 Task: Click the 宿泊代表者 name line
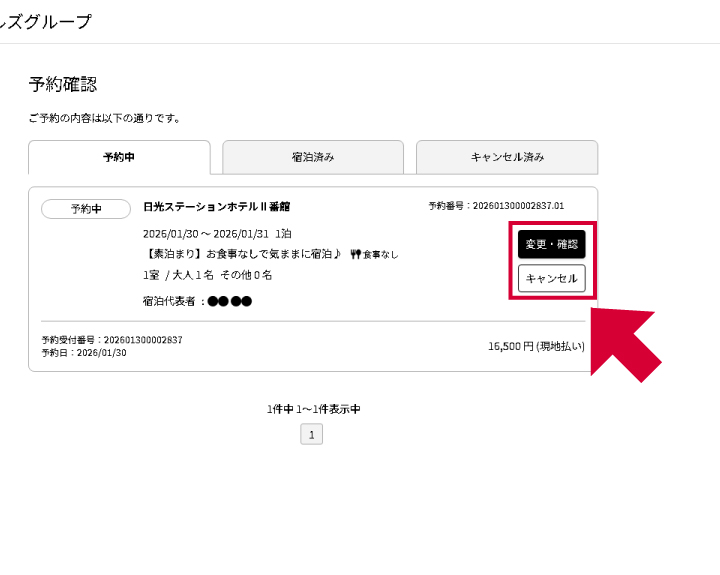click(x=197, y=301)
